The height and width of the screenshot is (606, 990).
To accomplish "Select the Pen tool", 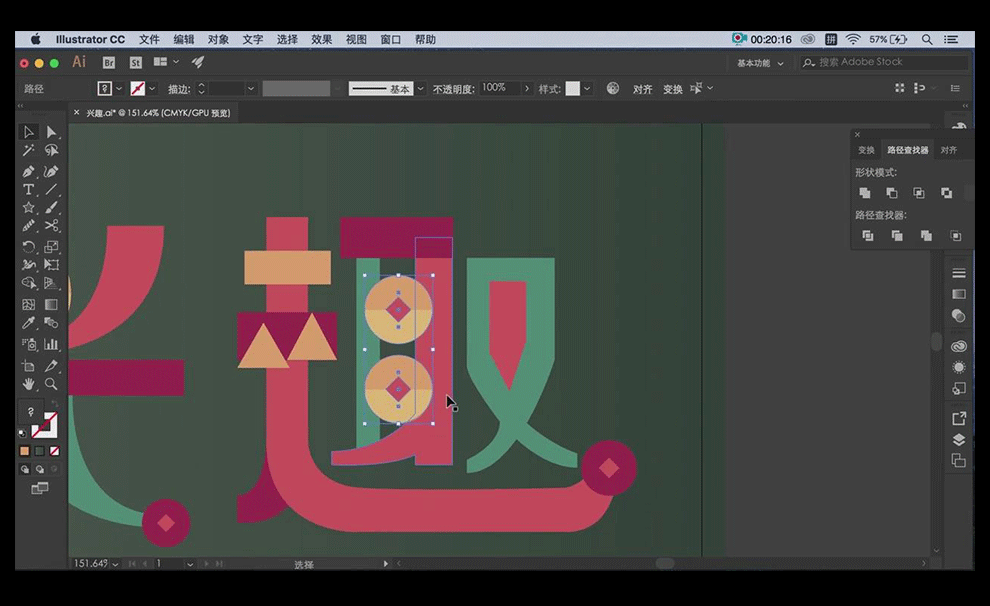I will [28, 171].
